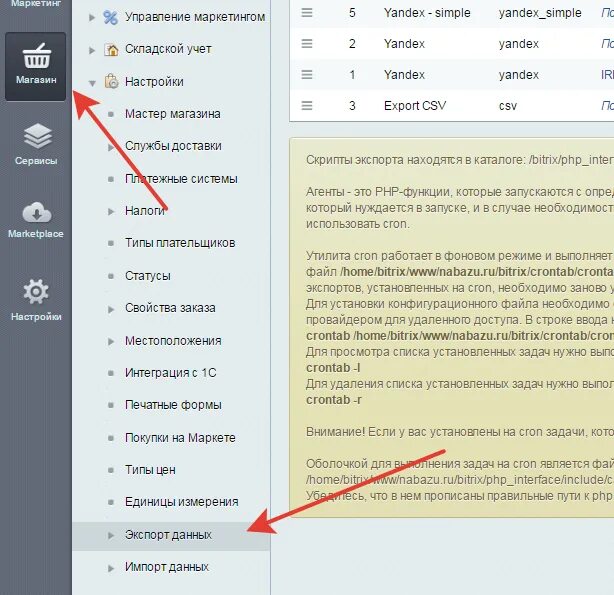Select Службы доставки label
Screen dimensions: 614x595
coord(173,146)
